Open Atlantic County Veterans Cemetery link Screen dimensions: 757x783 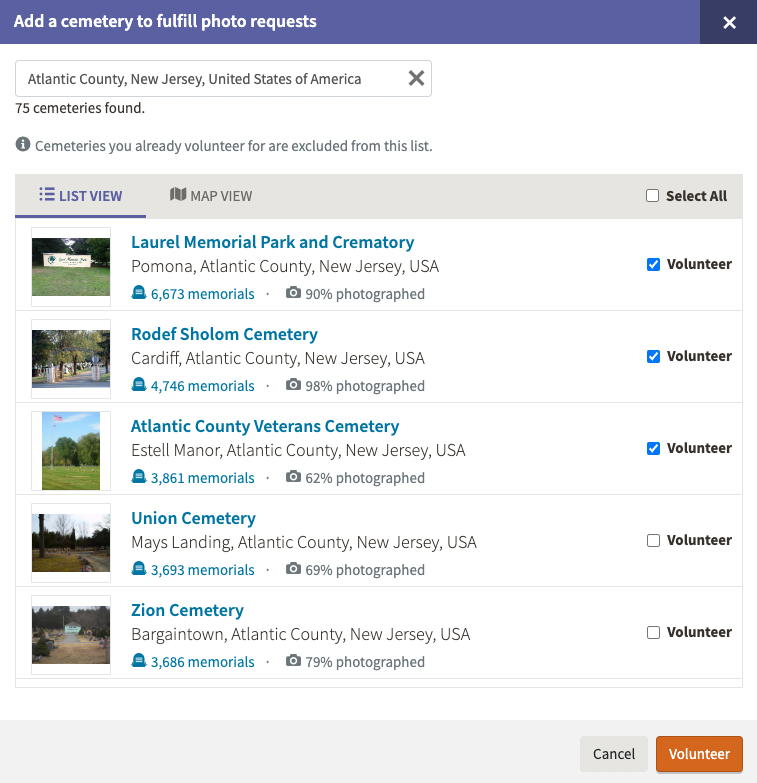tap(265, 426)
